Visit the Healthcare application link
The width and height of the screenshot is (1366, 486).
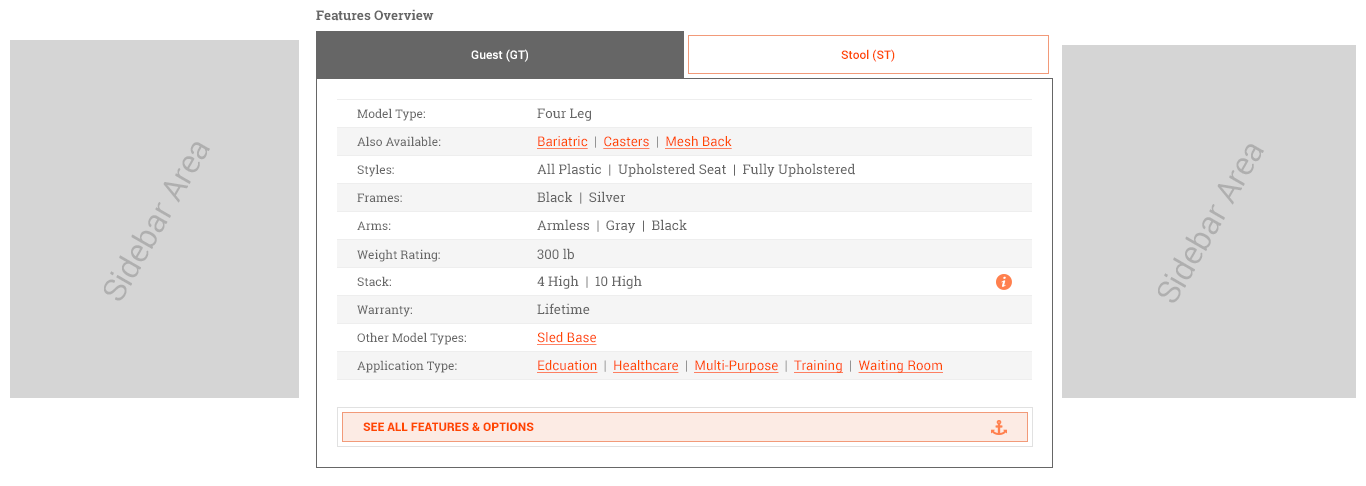646,366
